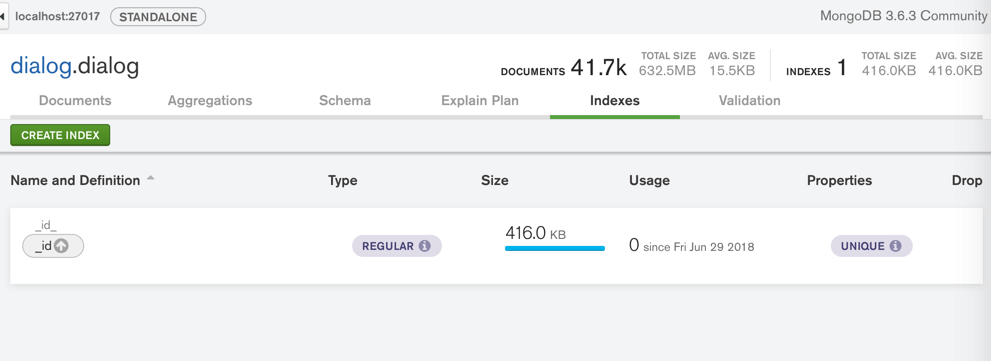Click the CREATE INDEX button
The image size is (991, 361).
coord(60,135)
